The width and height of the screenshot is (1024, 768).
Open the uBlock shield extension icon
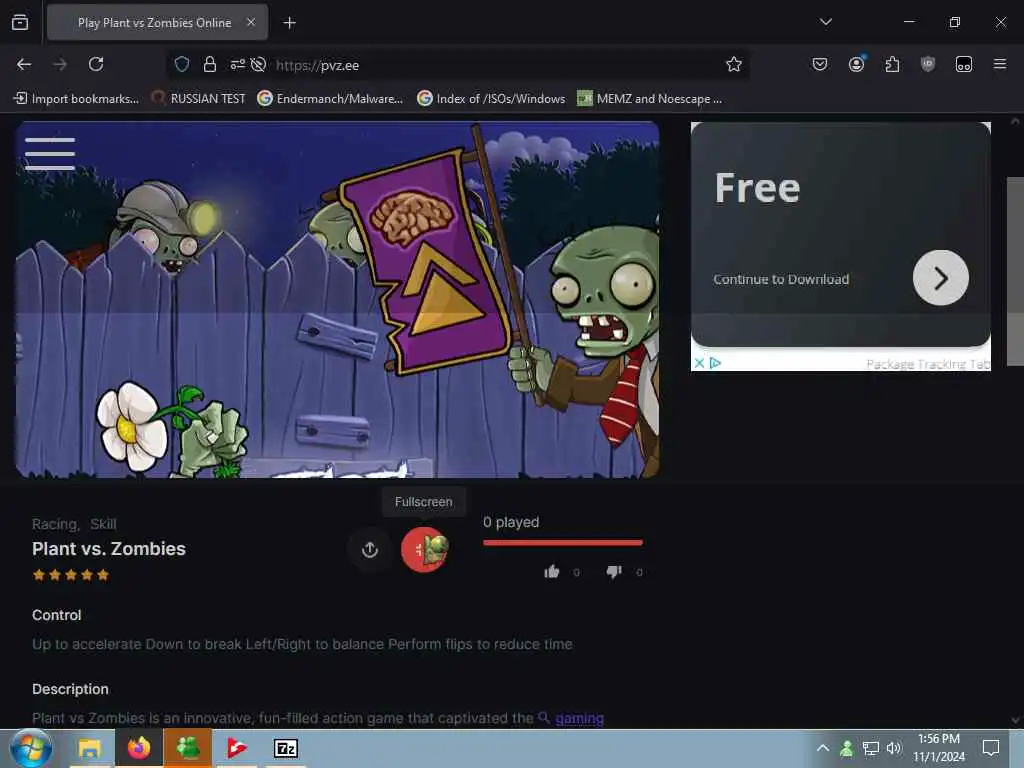(x=927, y=64)
